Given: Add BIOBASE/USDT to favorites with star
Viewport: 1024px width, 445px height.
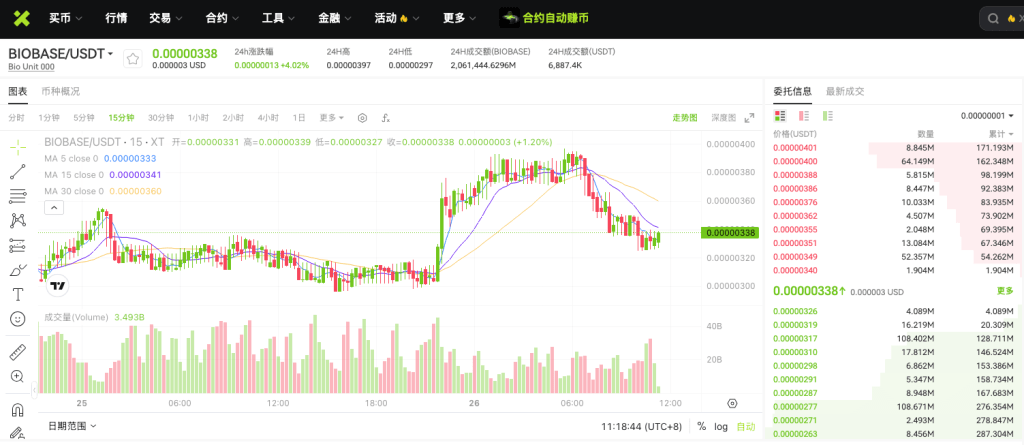Looking at the screenshot, I should click(x=133, y=59).
